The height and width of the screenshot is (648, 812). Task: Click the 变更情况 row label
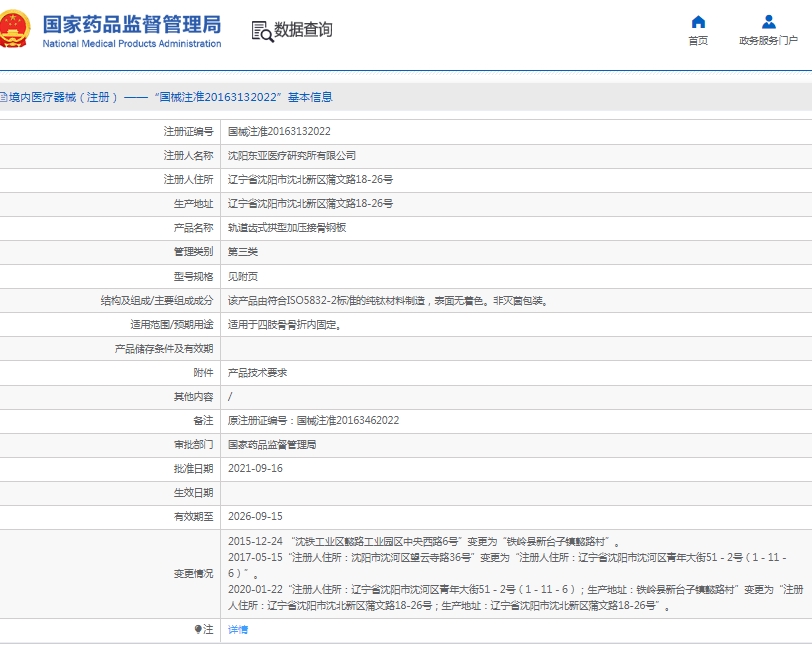click(x=193, y=574)
